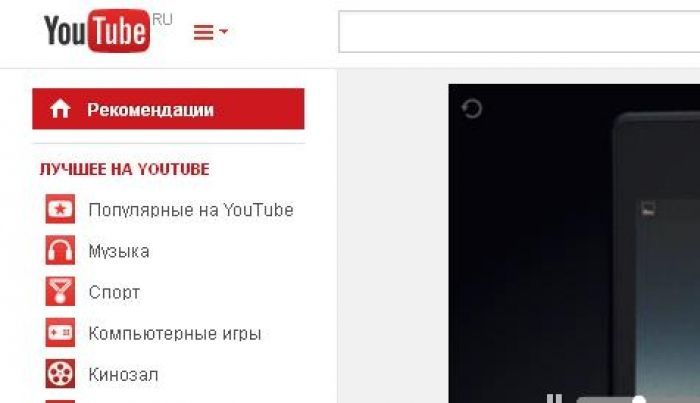Select the Рекомендации sidebar item

(x=168, y=109)
